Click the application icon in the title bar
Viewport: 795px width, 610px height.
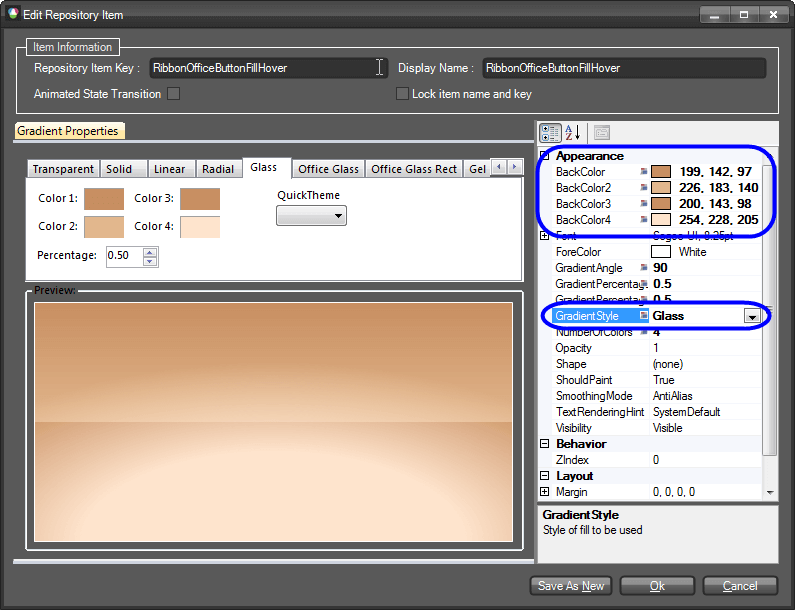[x=13, y=14]
